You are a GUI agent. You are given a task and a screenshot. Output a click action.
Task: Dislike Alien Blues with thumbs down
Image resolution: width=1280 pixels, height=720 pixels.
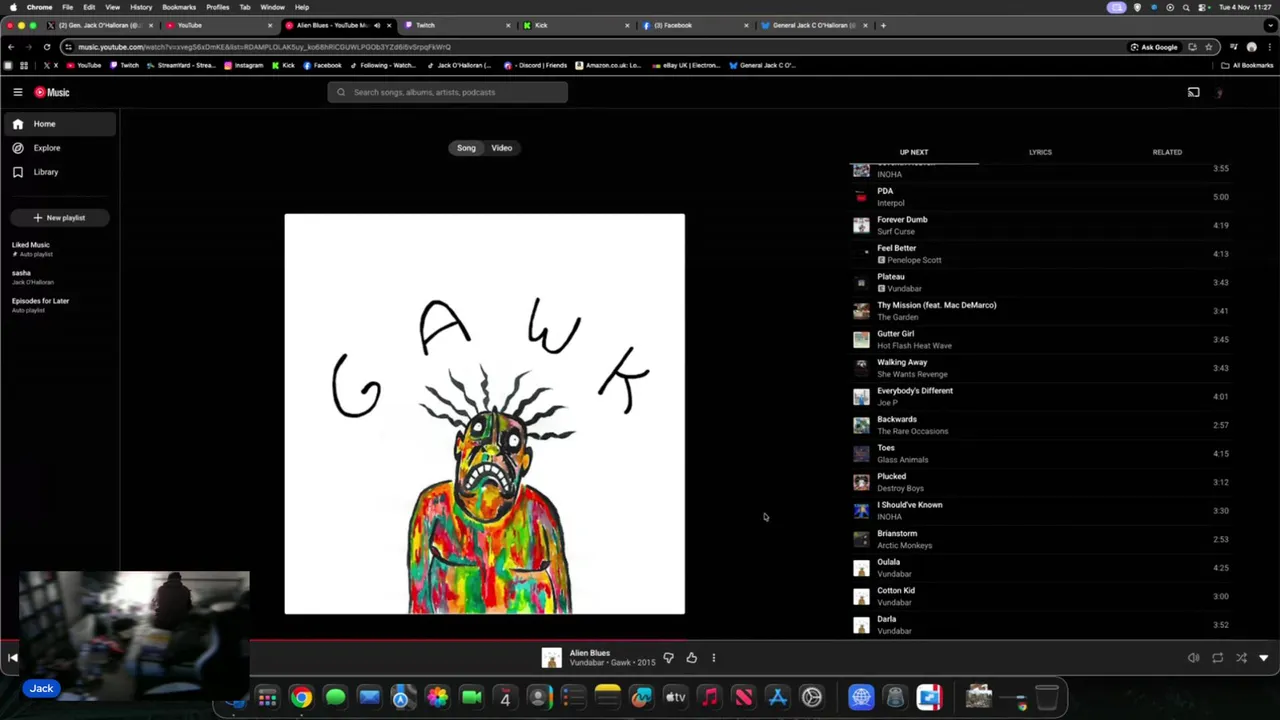(x=669, y=658)
